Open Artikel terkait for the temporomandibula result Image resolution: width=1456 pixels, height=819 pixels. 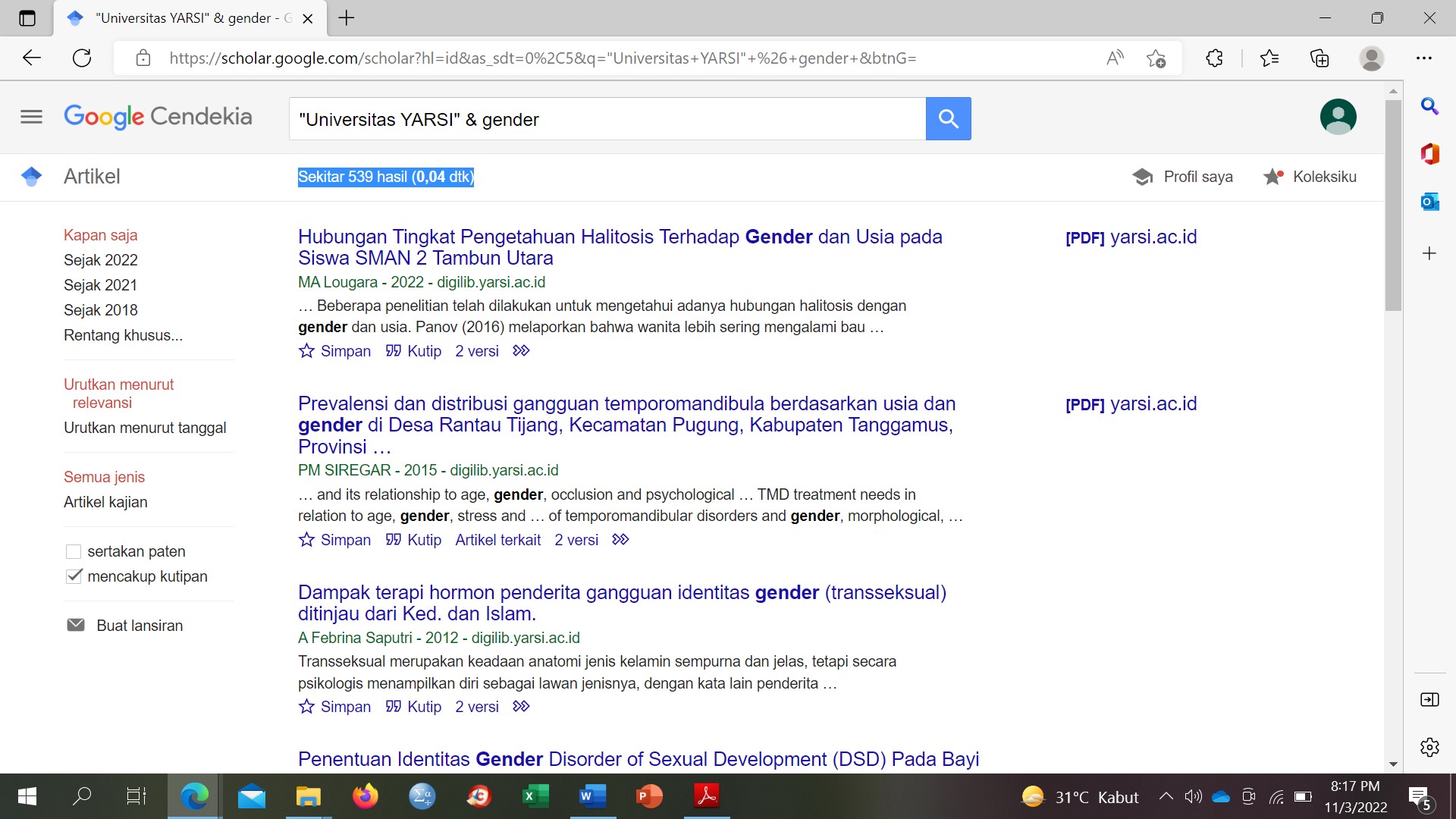(497, 540)
